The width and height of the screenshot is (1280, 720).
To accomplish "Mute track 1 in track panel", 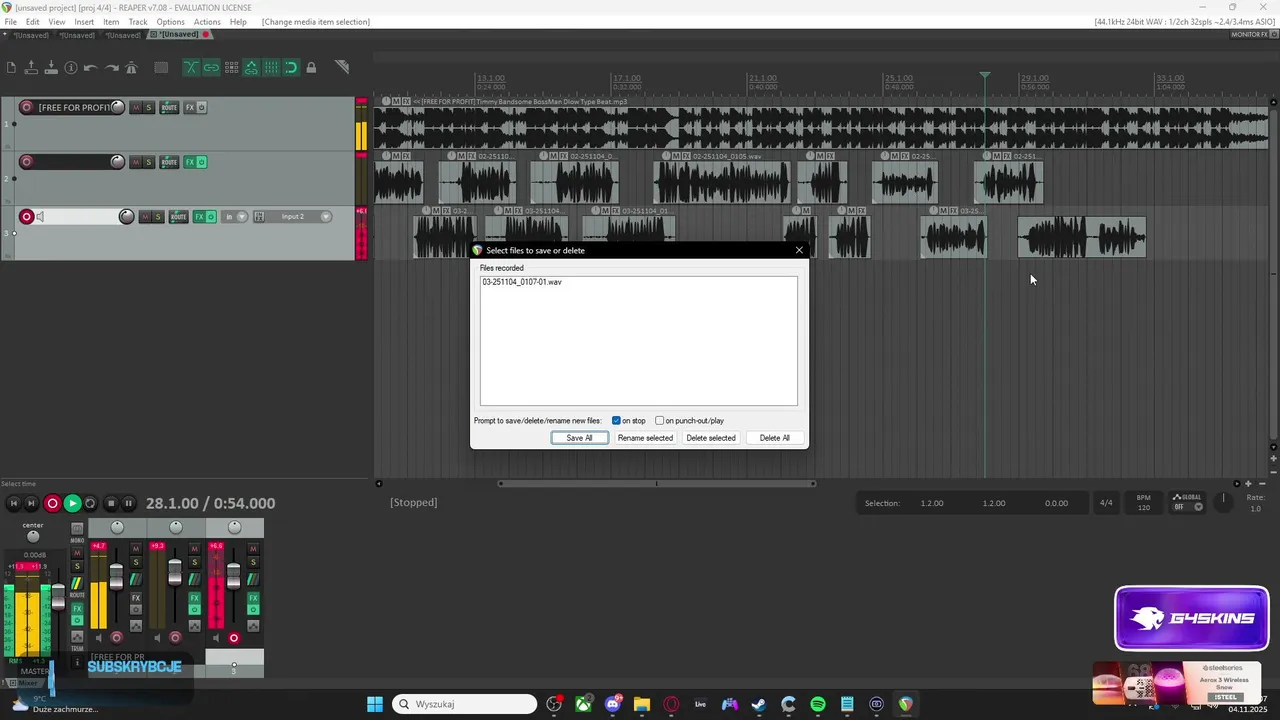I will 136,107.
